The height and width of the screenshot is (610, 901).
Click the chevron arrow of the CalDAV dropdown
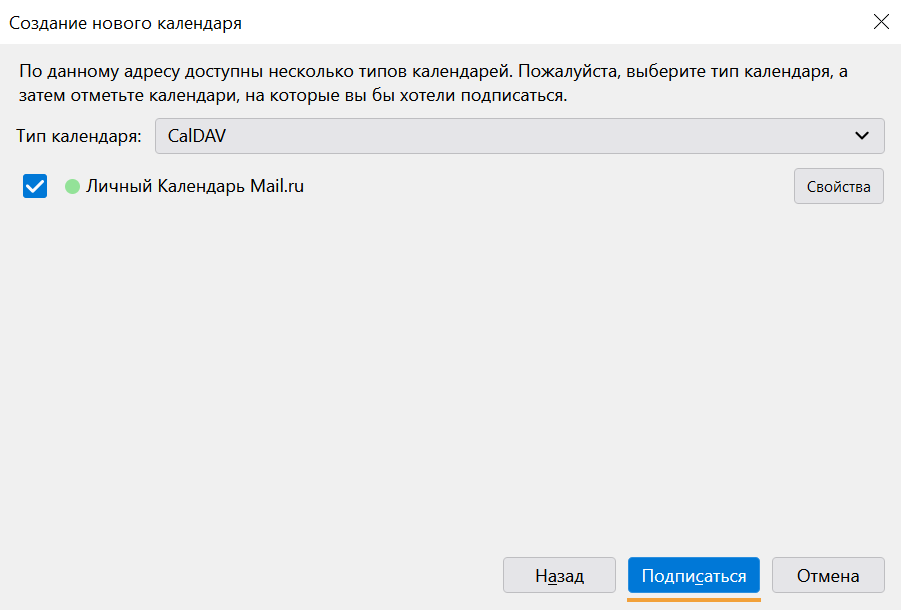[x=861, y=136]
